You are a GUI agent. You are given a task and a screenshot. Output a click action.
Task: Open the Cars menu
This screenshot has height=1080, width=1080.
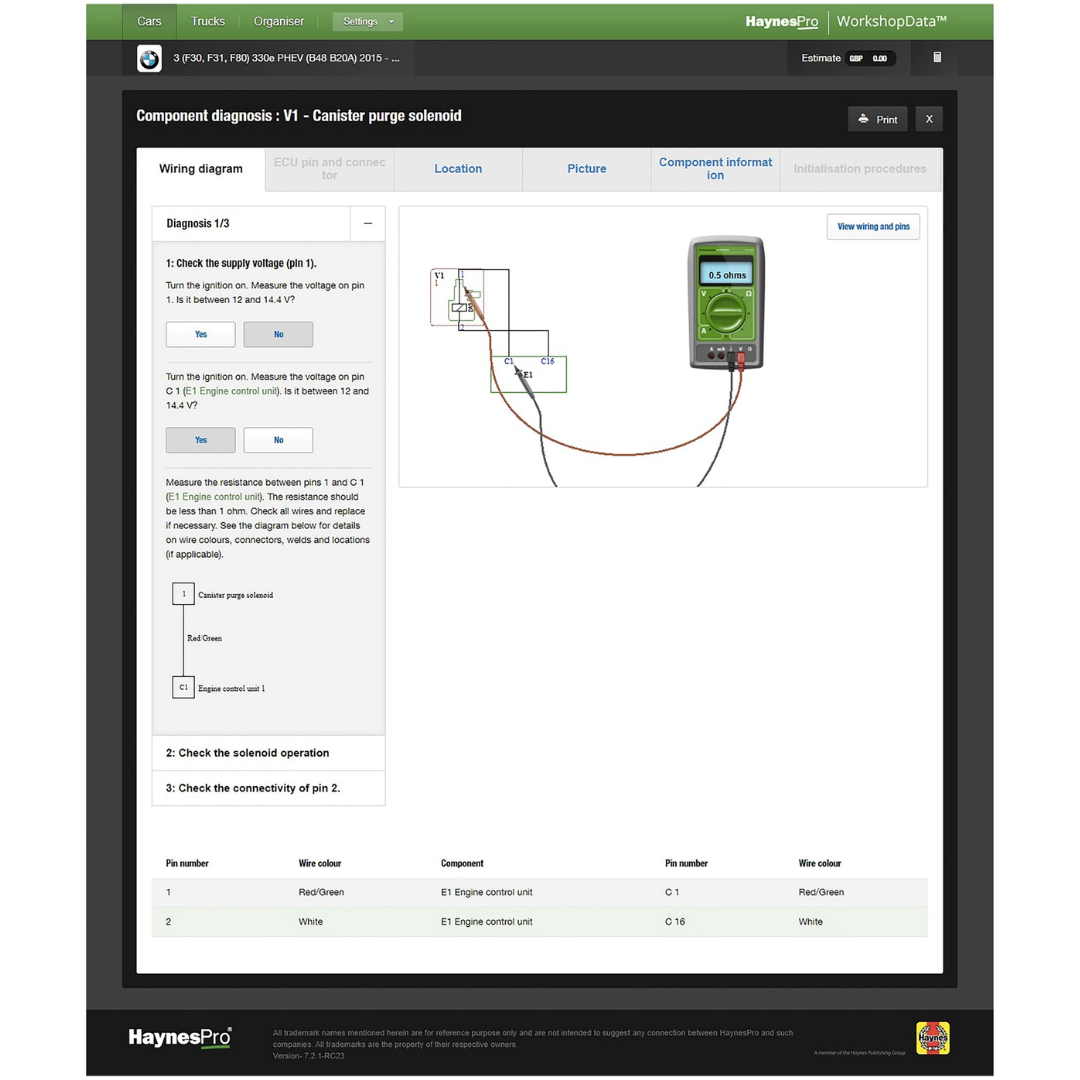tap(149, 21)
